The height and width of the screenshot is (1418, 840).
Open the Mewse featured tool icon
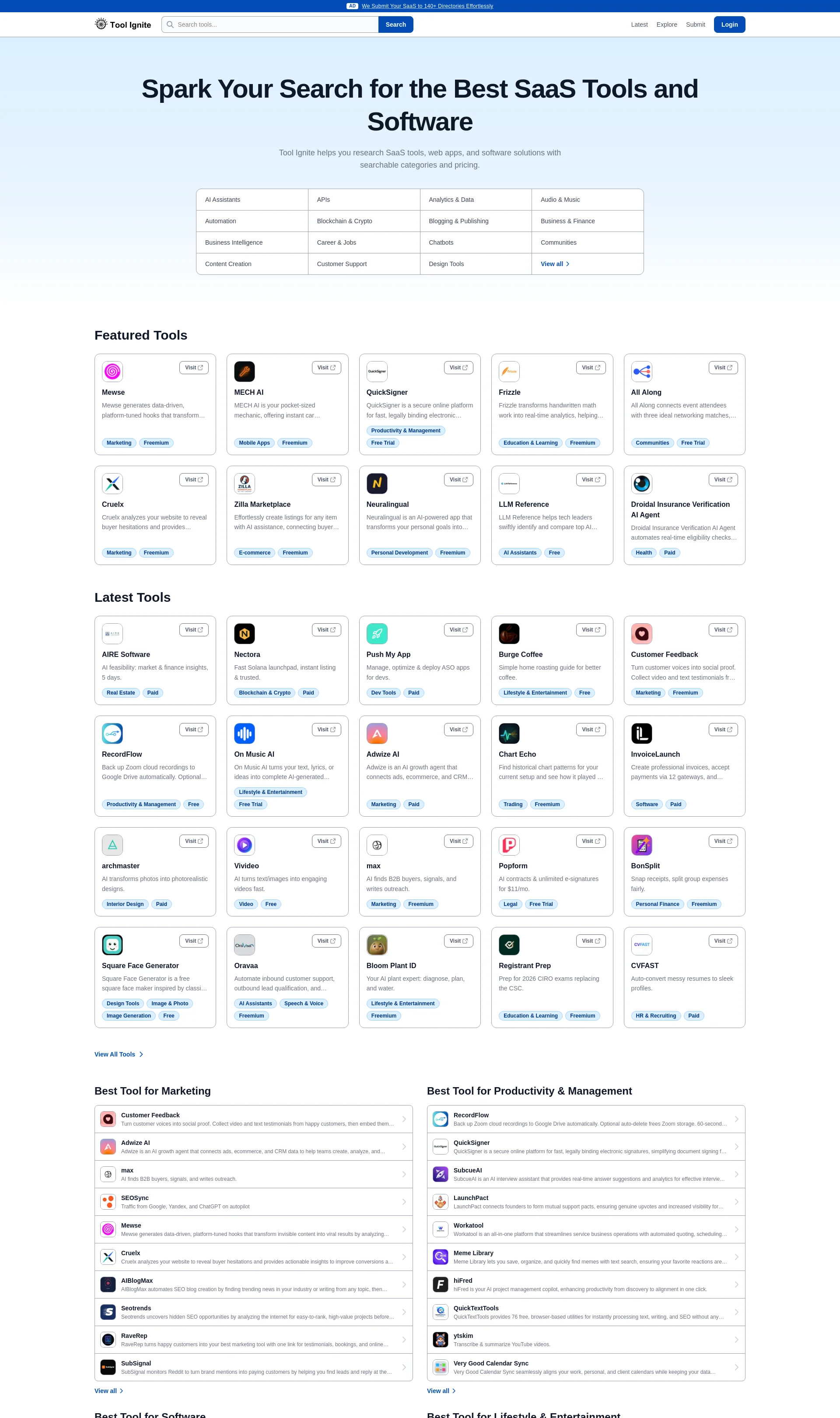112,371
